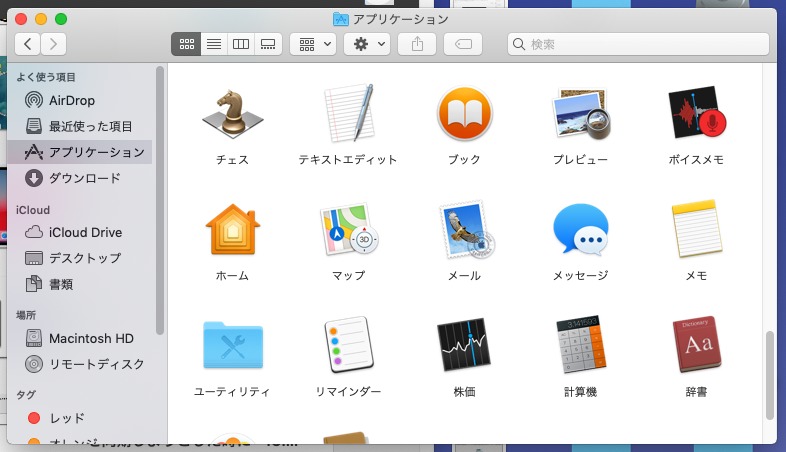Open the item grouping dropdown
The width and height of the screenshot is (786, 452).
(313, 44)
